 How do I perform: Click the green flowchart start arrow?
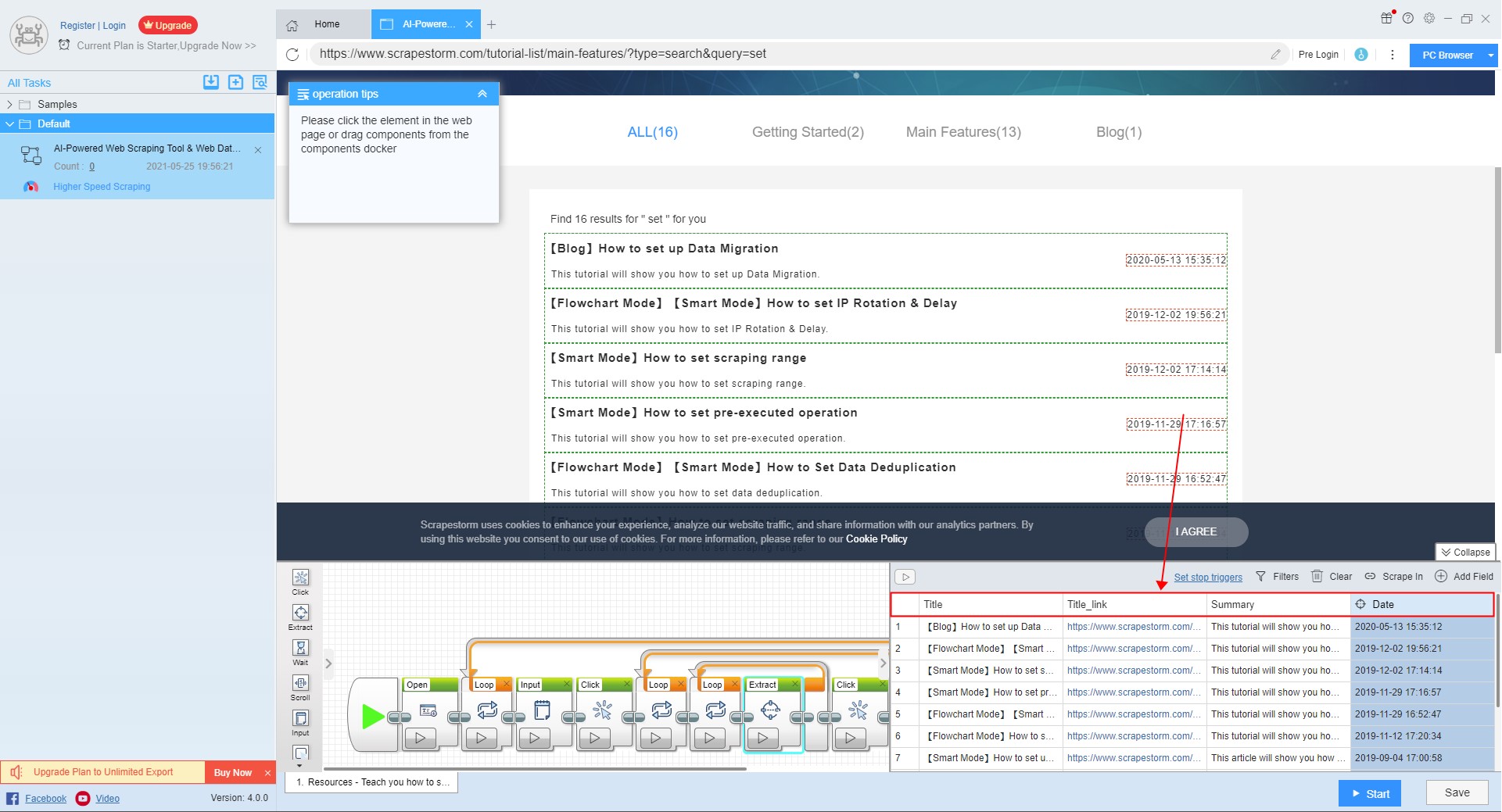click(x=372, y=716)
